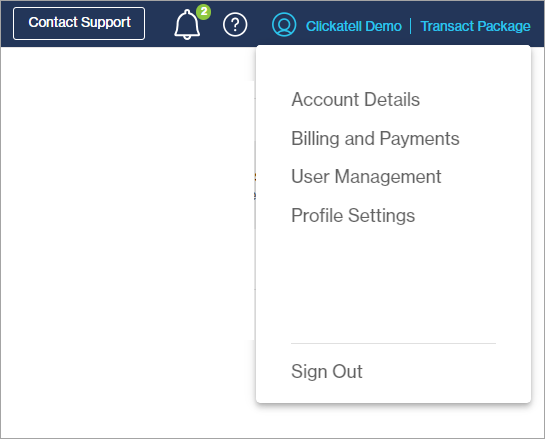Click the empty area under Sign Out
This screenshot has width=545, height=439.
click(x=393, y=392)
